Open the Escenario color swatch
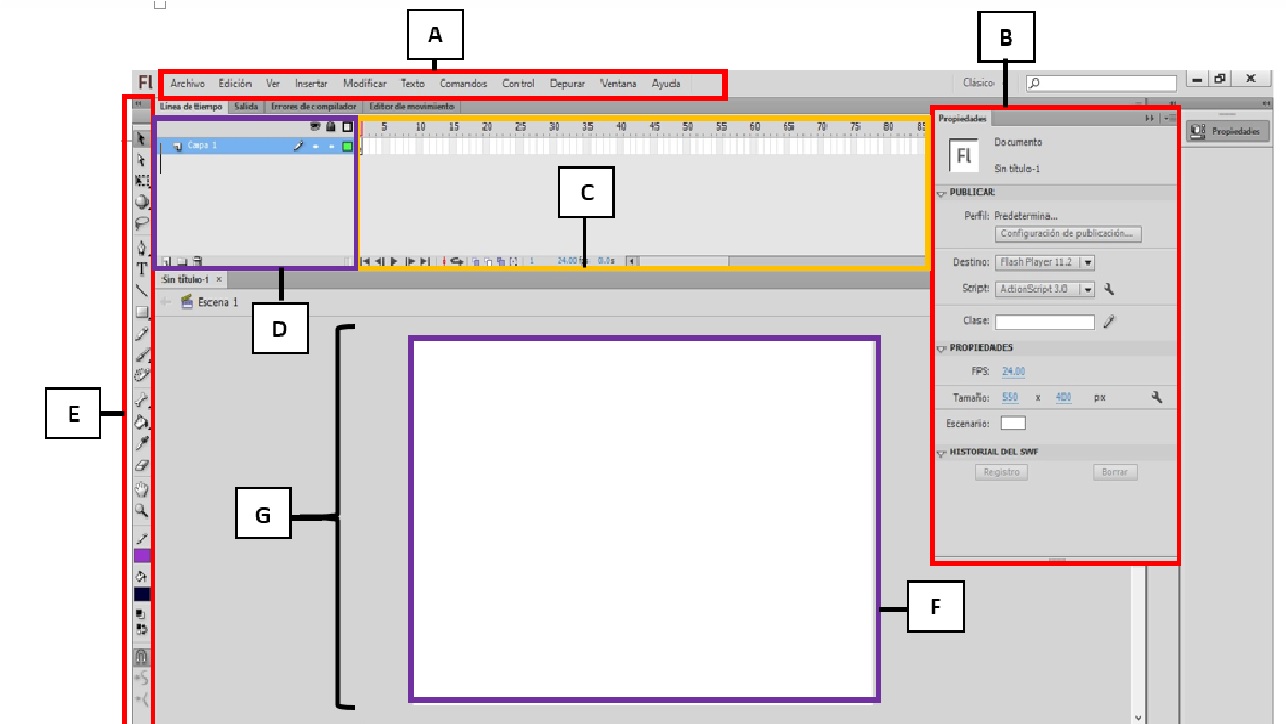Screen dimensions: 1286x724 tap(1013, 422)
